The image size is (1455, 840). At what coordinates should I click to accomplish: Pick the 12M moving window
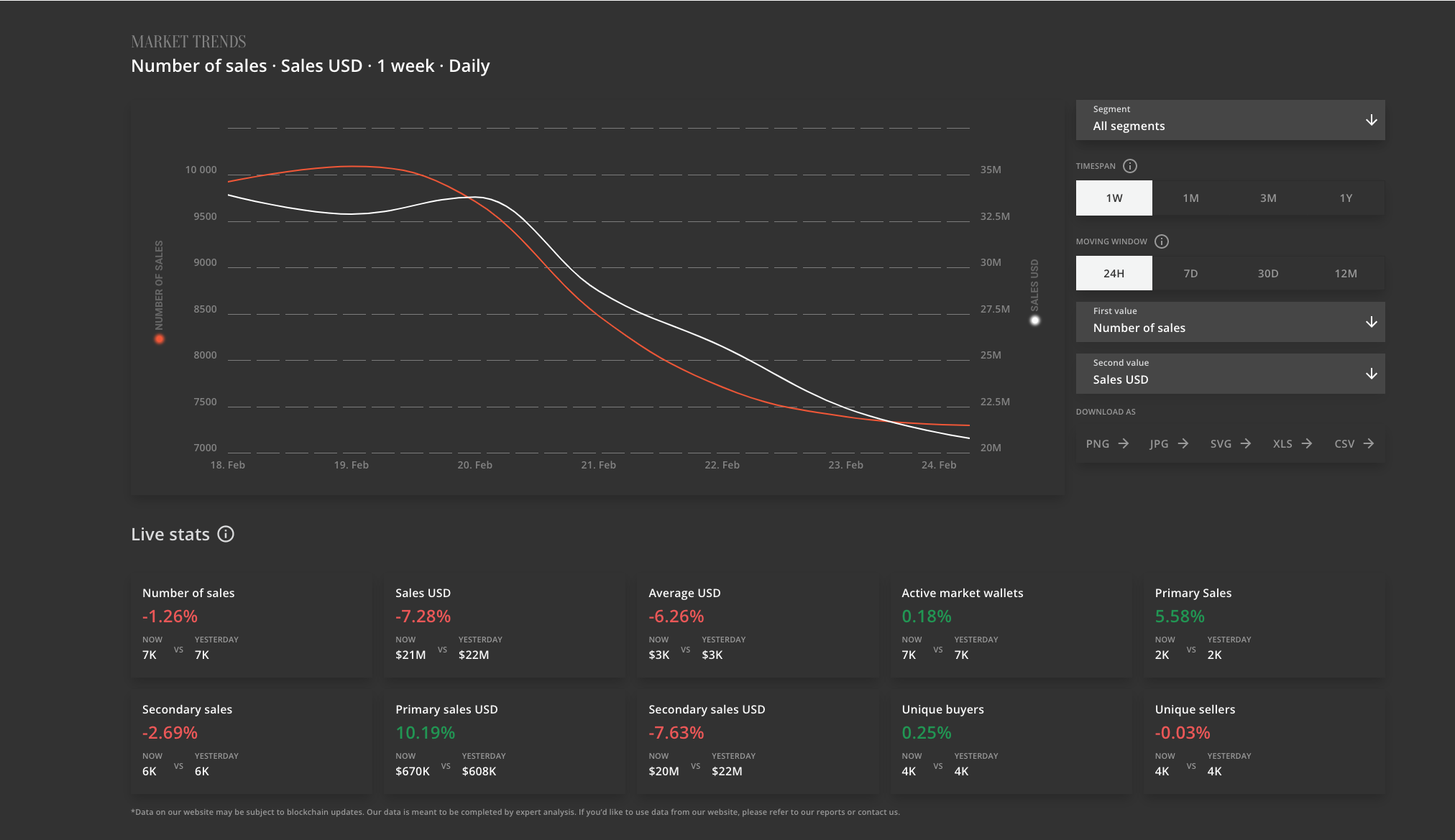point(1346,273)
